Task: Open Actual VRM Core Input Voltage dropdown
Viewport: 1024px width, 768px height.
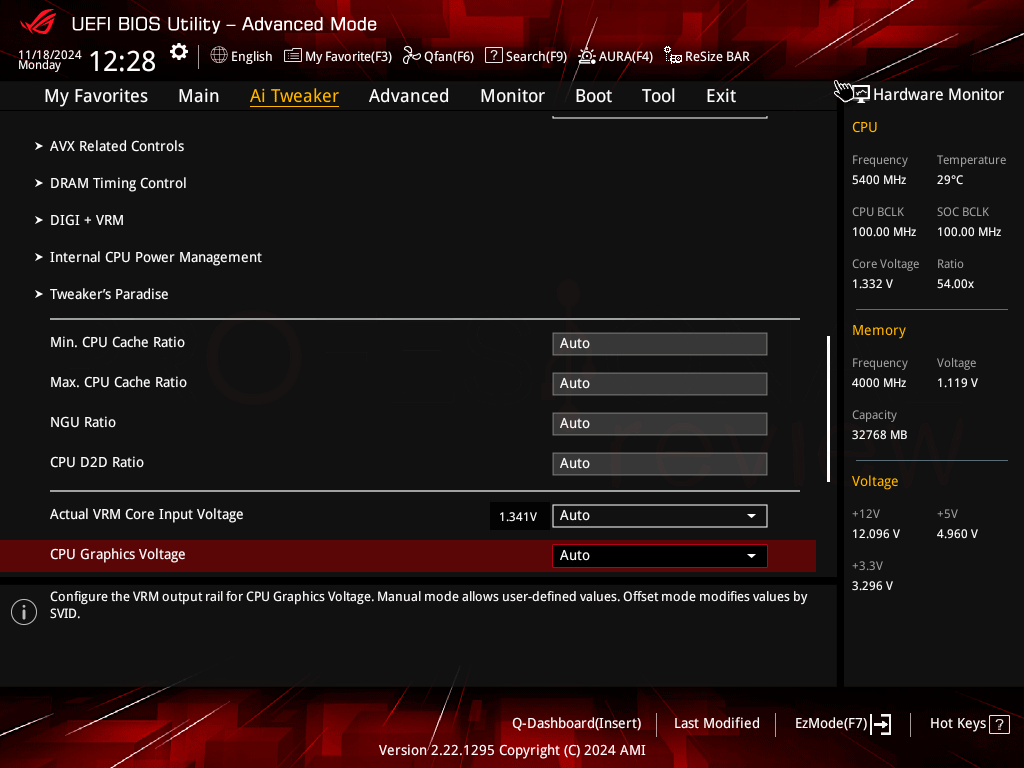Action: pos(660,515)
